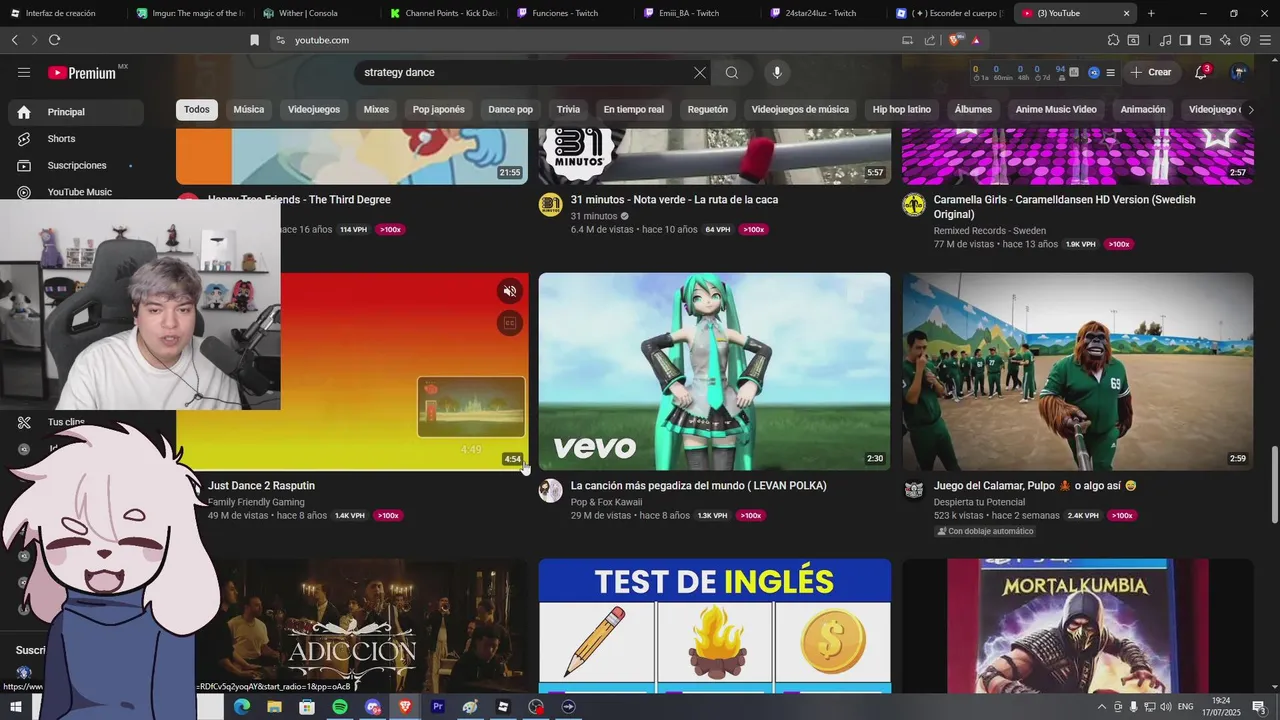Switch to the Imgur browser tab
This screenshot has width=1280, height=720.
click(x=189, y=13)
